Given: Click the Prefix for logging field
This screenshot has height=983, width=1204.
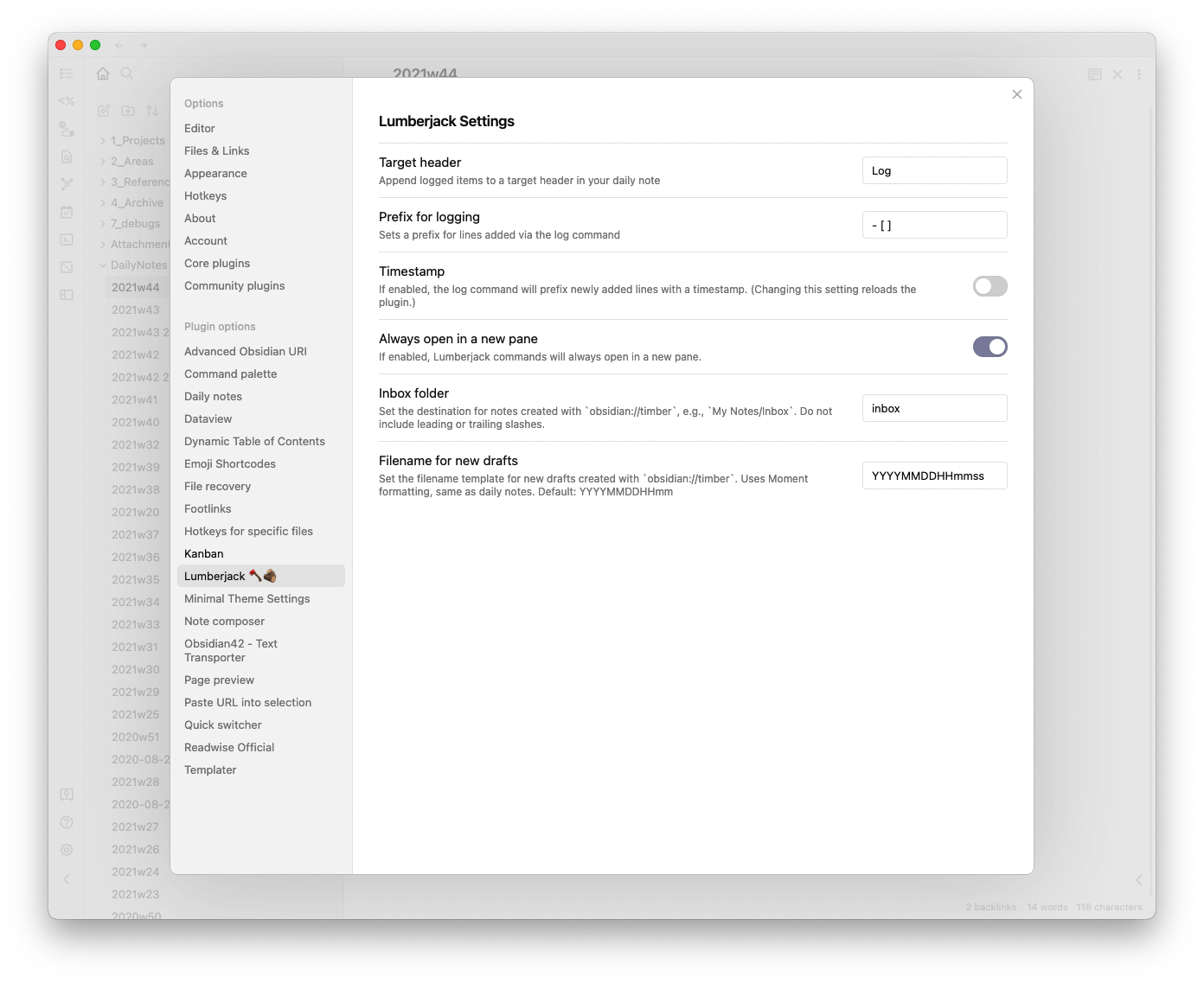Looking at the screenshot, I should pos(935,225).
